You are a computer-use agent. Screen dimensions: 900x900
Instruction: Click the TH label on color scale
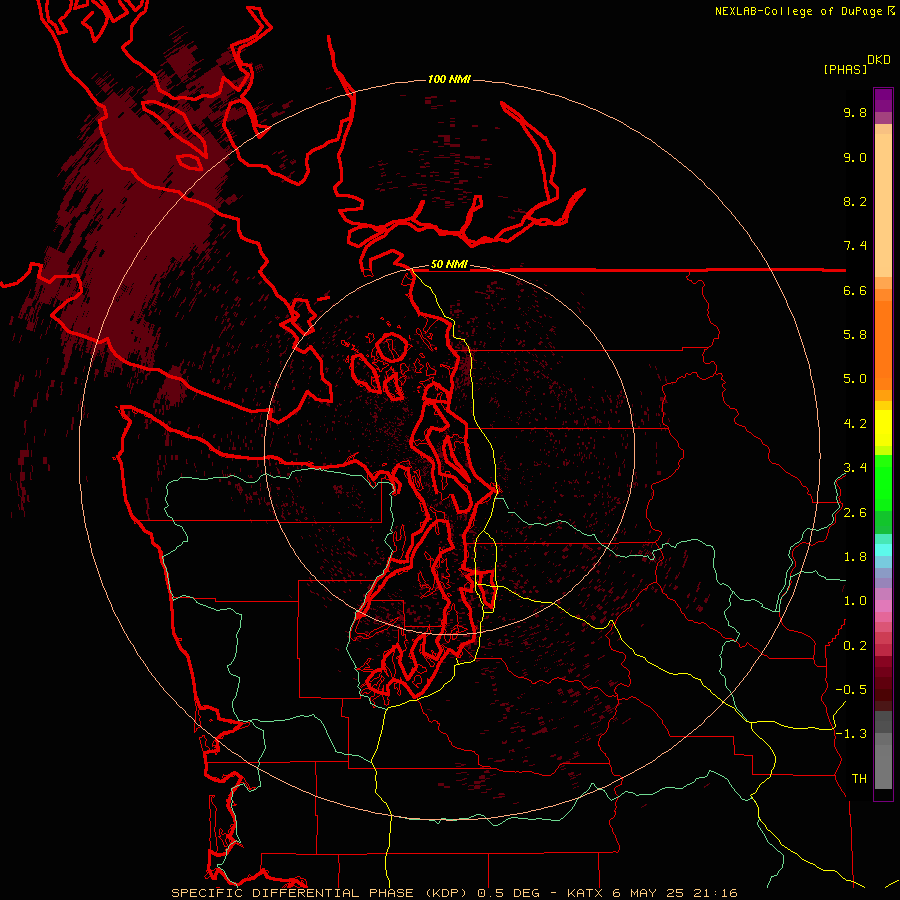tap(859, 779)
